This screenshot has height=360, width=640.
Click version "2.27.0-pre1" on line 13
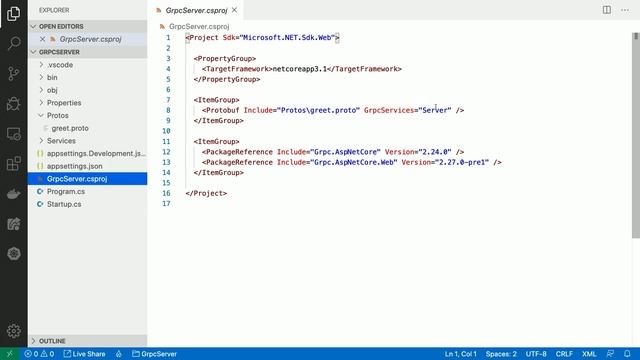click(462, 162)
